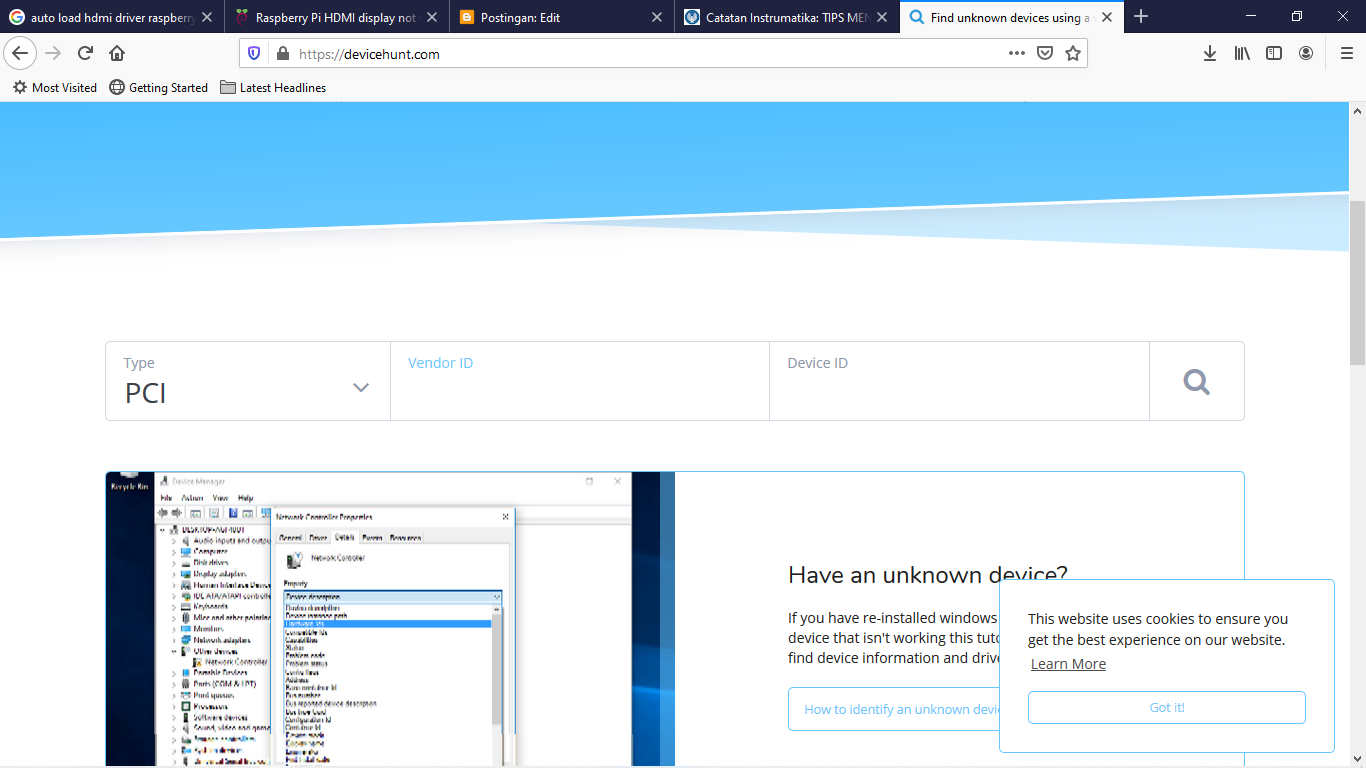Viewport: 1366px width, 768px height.
Task: Open Firefox account menu
Action: [x=1306, y=53]
